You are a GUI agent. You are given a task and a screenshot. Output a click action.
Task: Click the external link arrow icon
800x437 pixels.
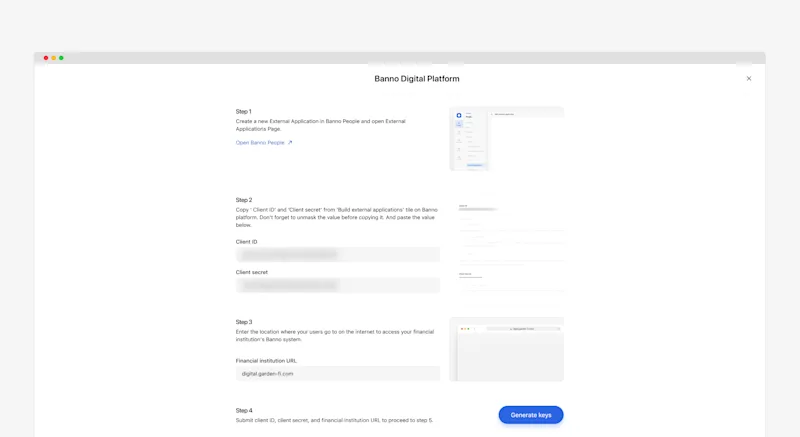[x=290, y=143]
